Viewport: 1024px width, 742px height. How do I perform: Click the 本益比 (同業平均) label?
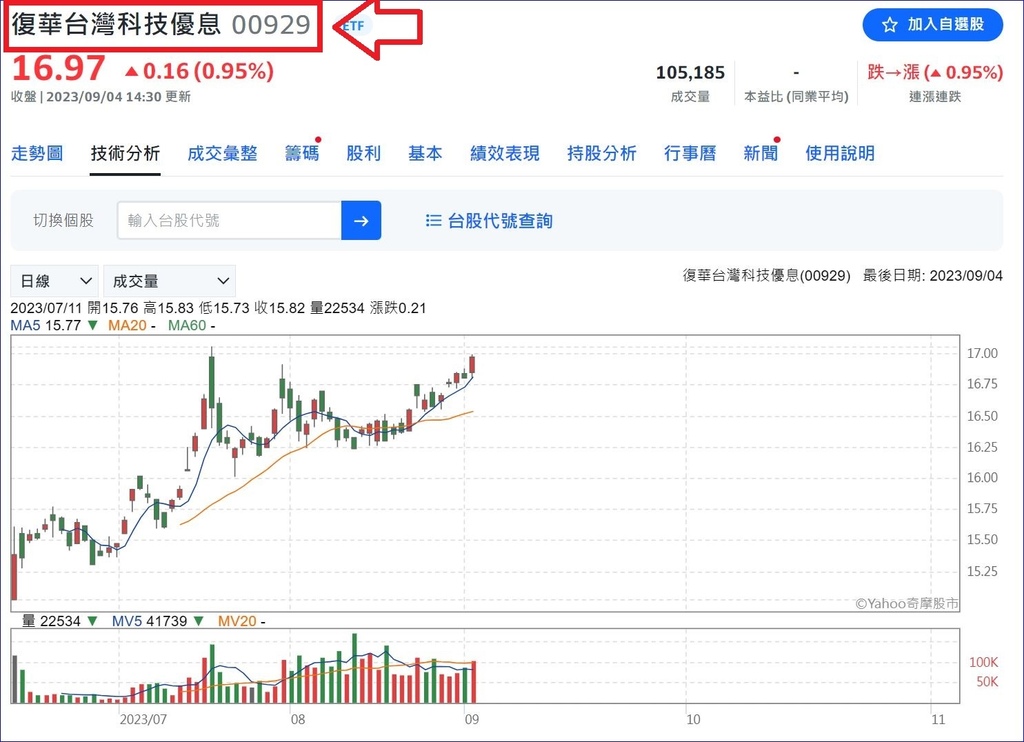(796, 97)
